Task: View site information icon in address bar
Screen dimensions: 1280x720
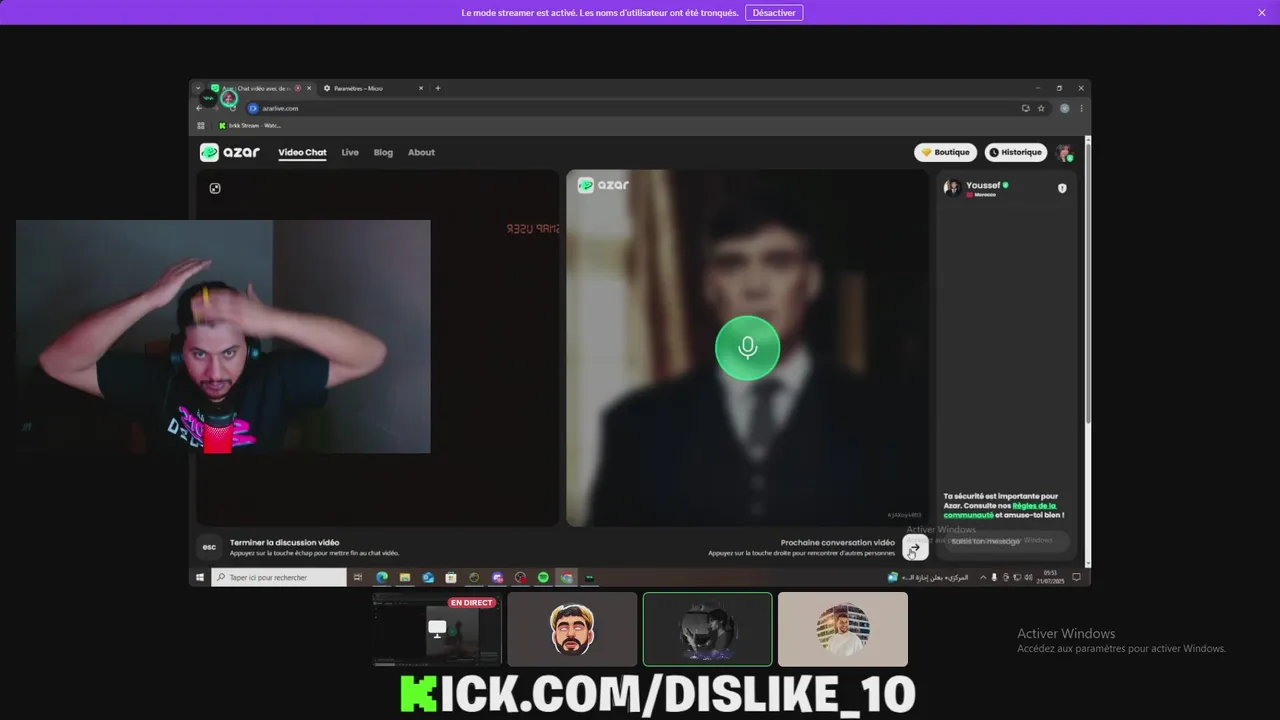Action: point(253,108)
